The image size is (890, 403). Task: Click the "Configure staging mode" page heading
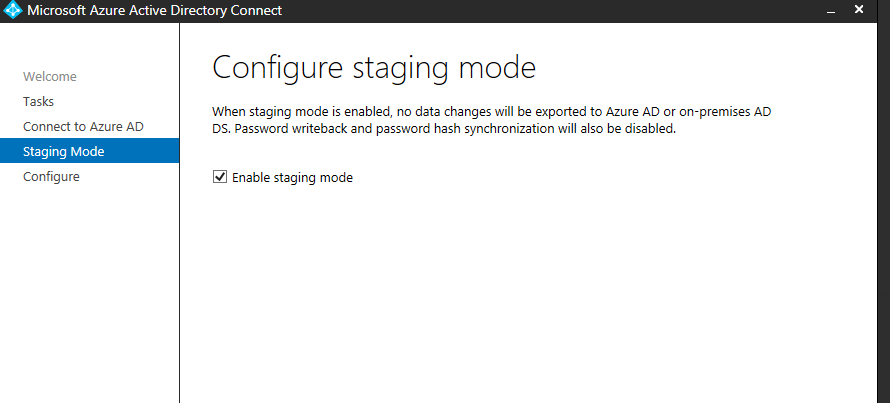[x=374, y=68]
